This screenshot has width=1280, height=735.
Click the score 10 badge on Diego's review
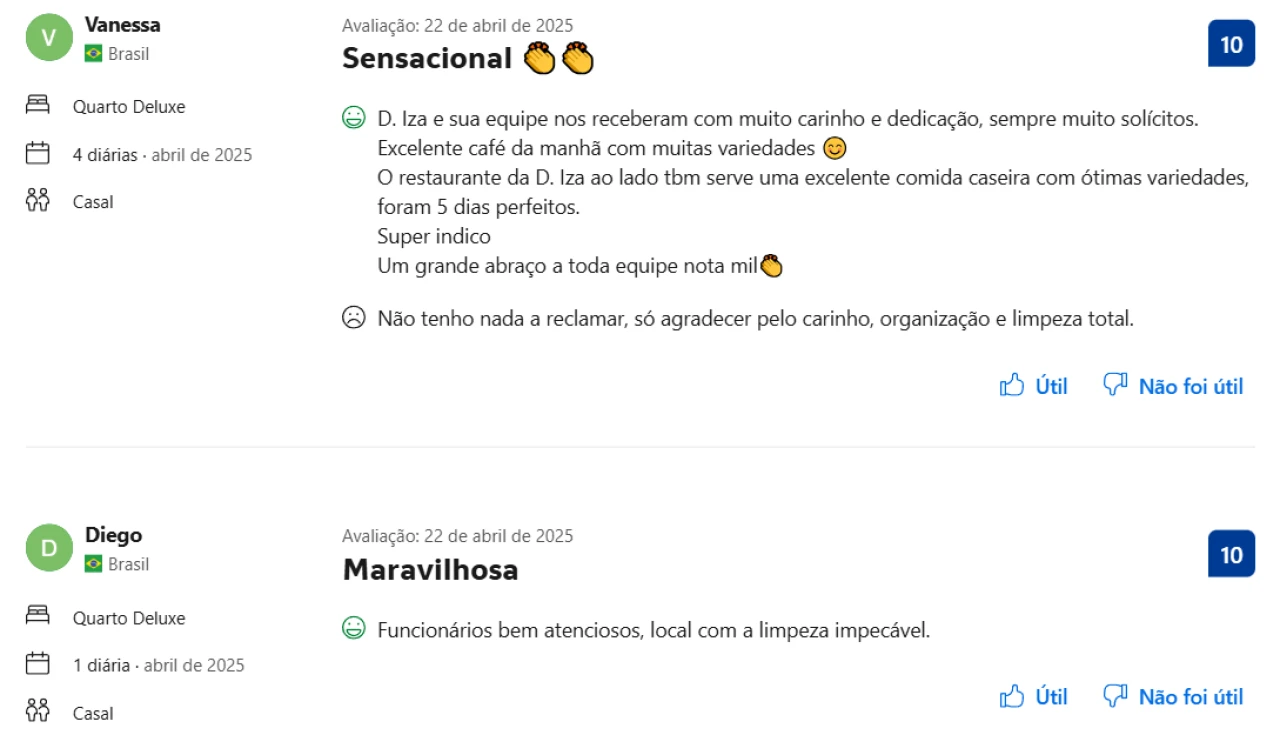(1231, 554)
